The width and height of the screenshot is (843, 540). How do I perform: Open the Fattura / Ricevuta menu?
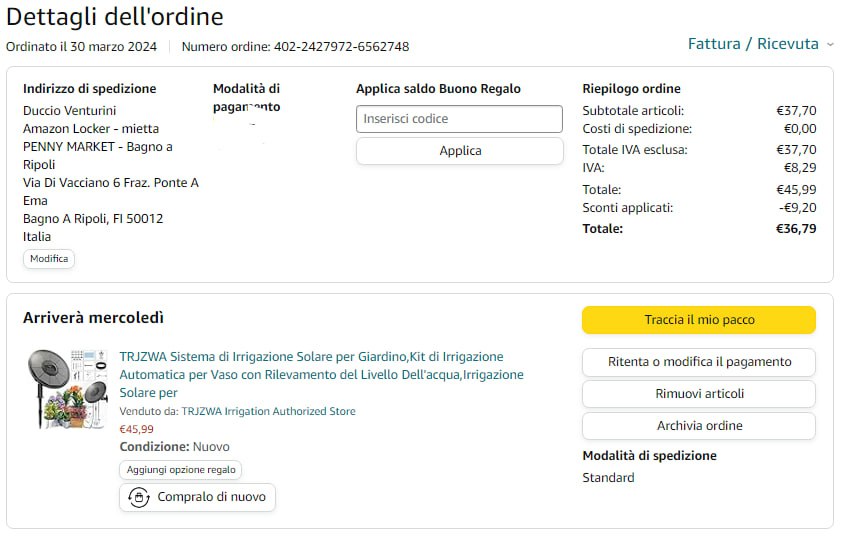coord(752,44)
